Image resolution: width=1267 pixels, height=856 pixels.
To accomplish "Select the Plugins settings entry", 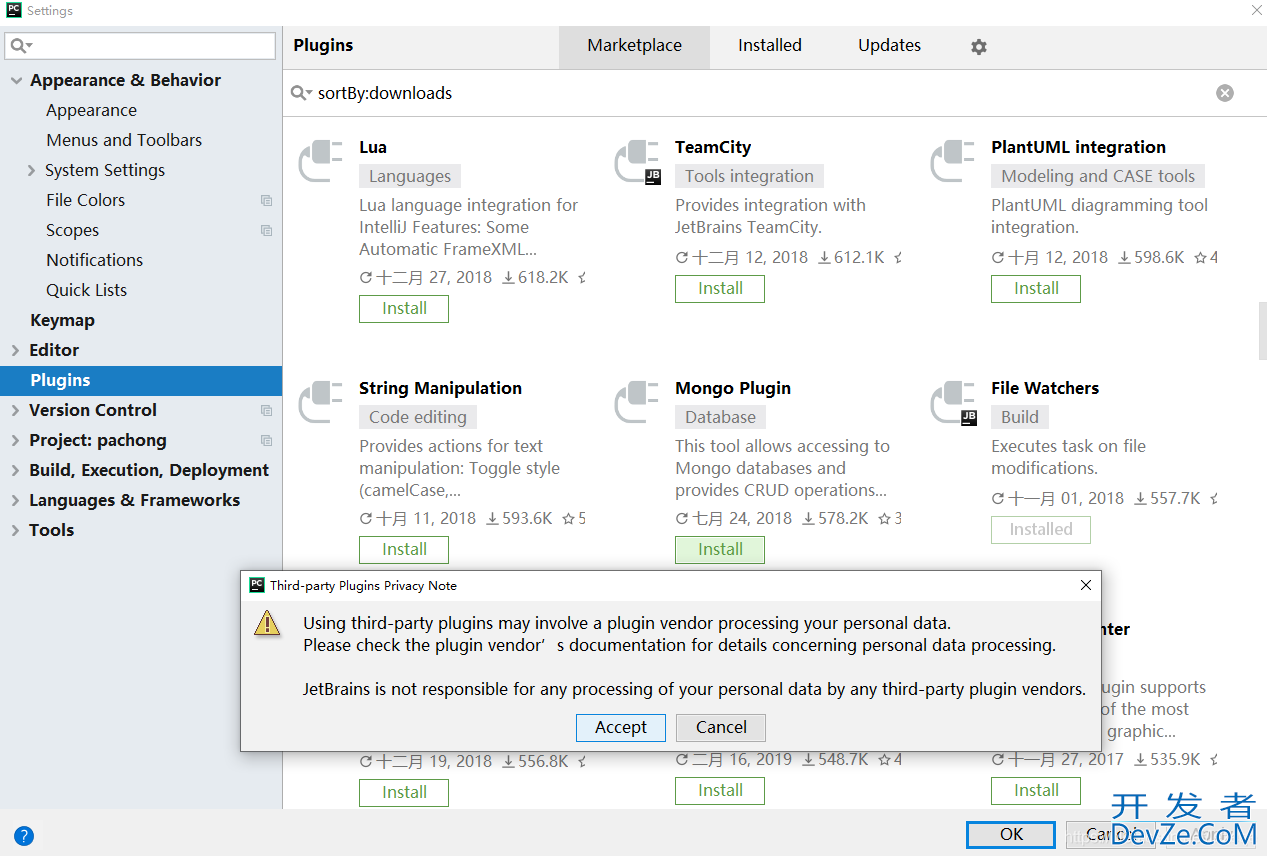I will click(141, 380).
